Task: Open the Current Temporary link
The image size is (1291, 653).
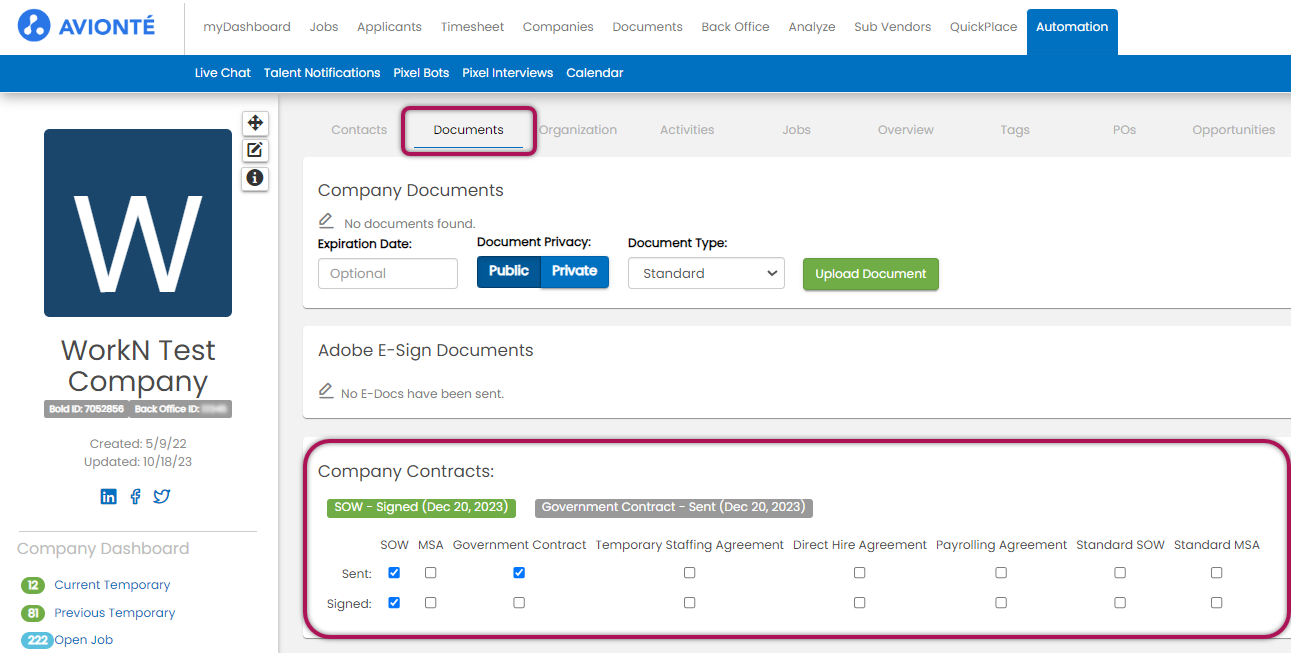Action: click(112, 585)
